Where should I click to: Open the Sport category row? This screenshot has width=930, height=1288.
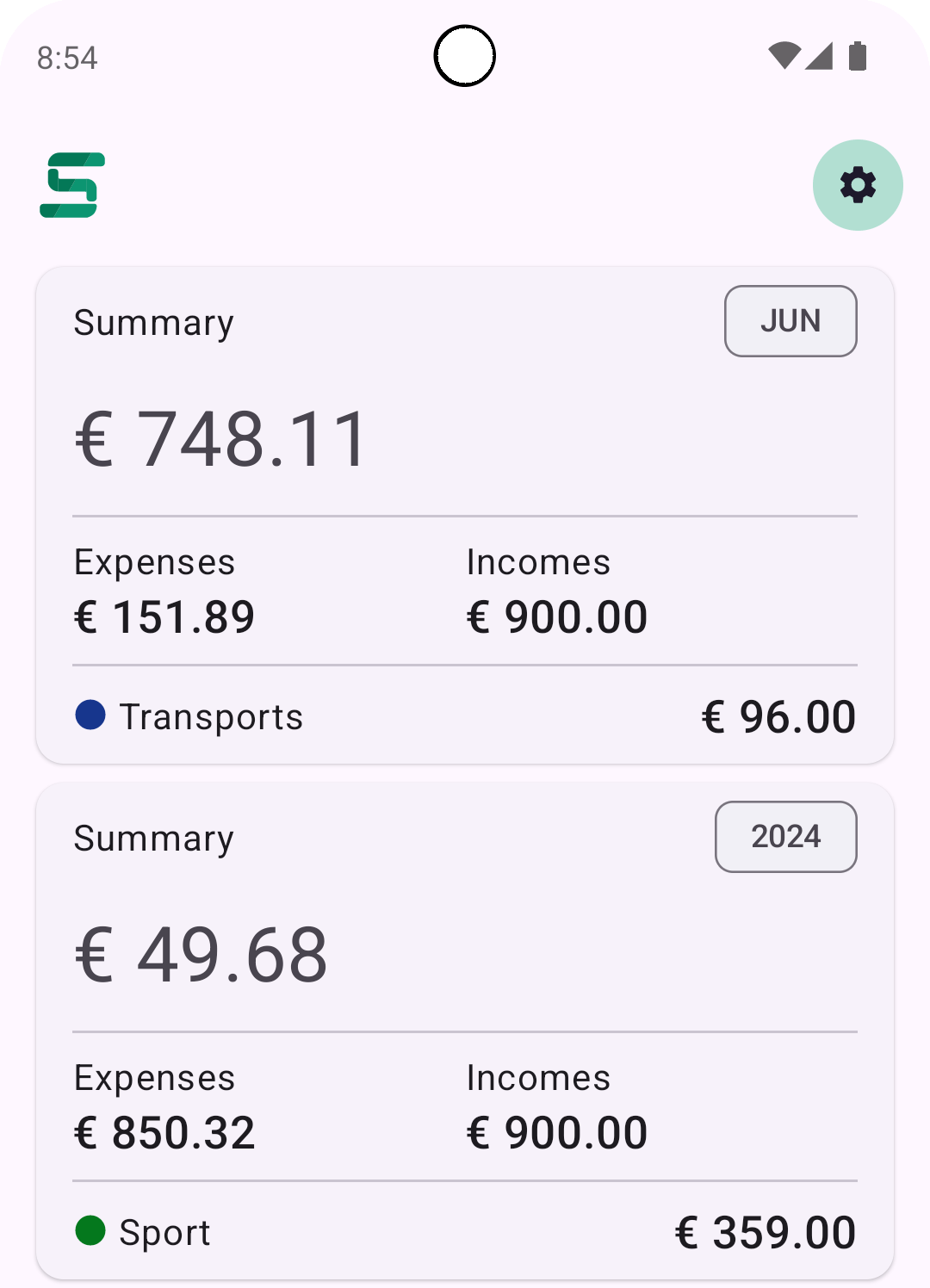pyautogui.click(x=165, y=1232)
